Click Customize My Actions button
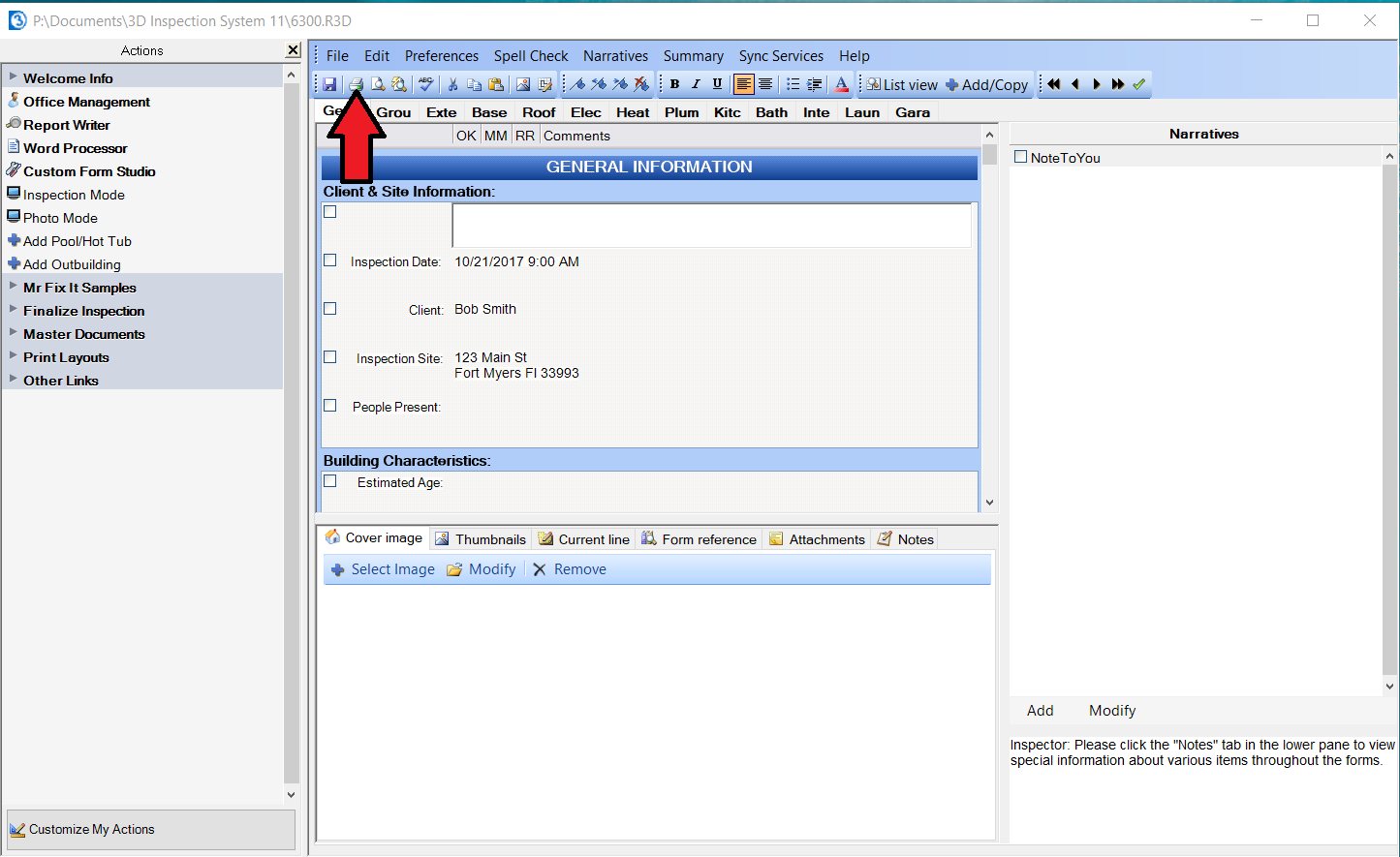1400x857 pixels. click(x=150, y=830)
